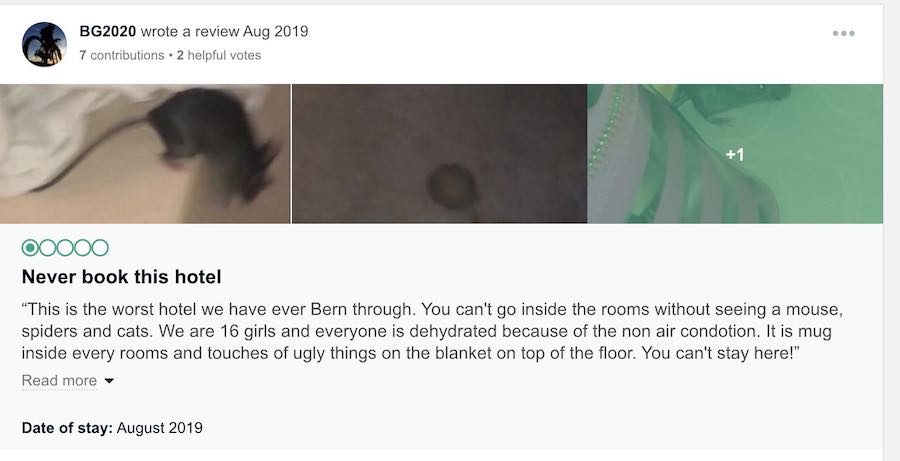Screen dimensions: 900x461
Task: Expand review with the Read more arrow
Action: pyautogui.click(x=109, y=381)
